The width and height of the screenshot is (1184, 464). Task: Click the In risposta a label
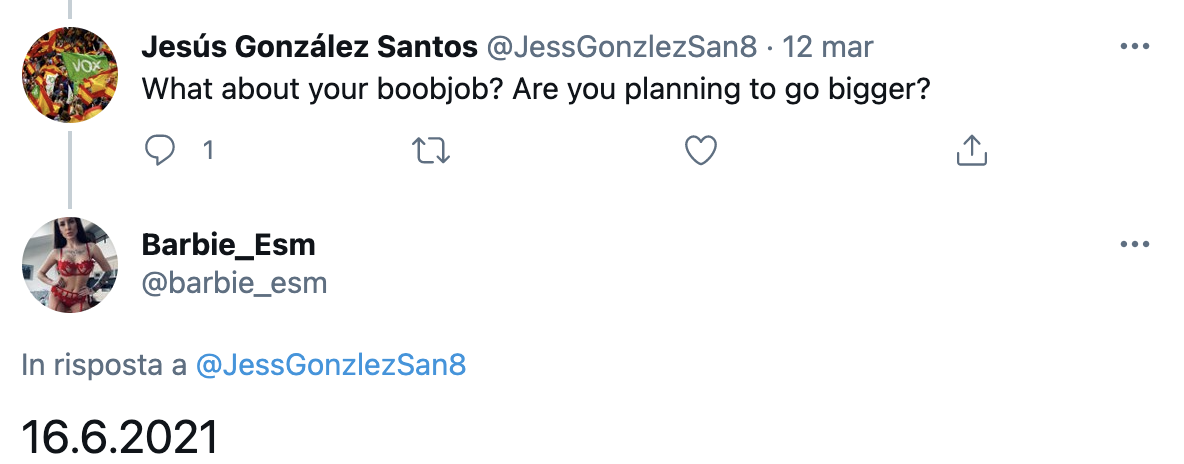pyautogui.click(x=104, y=366)
